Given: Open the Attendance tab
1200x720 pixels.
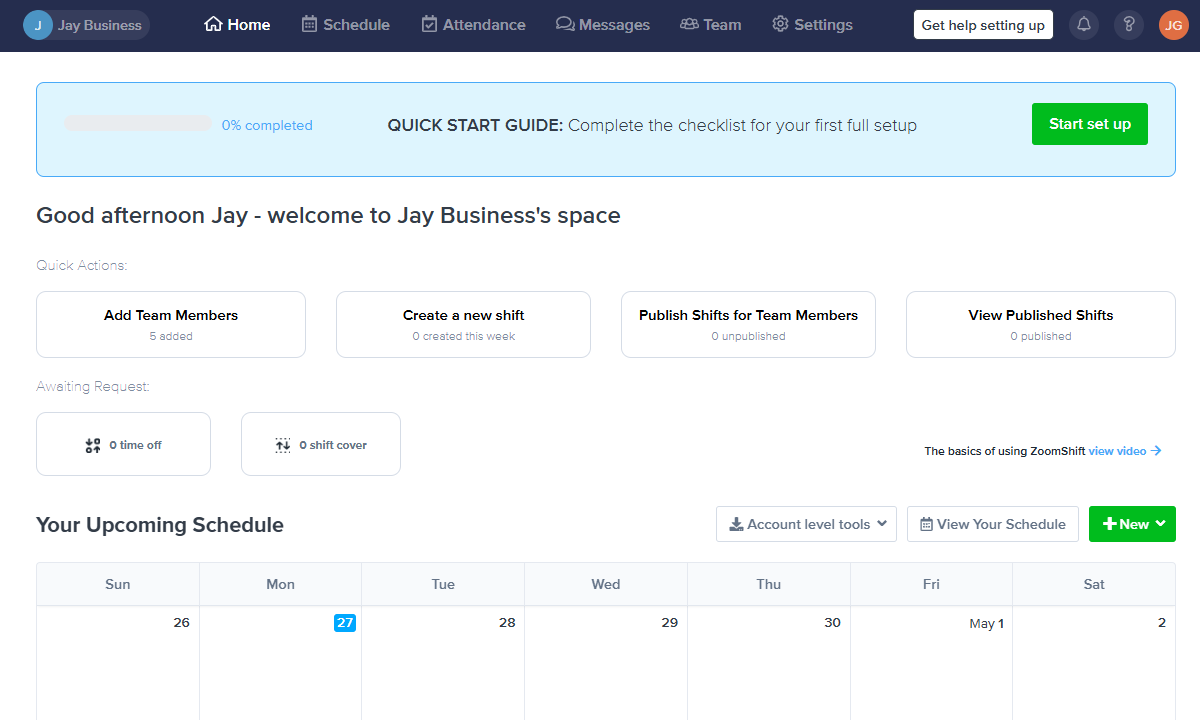Looking at the screenshot, I should point(473,25).
